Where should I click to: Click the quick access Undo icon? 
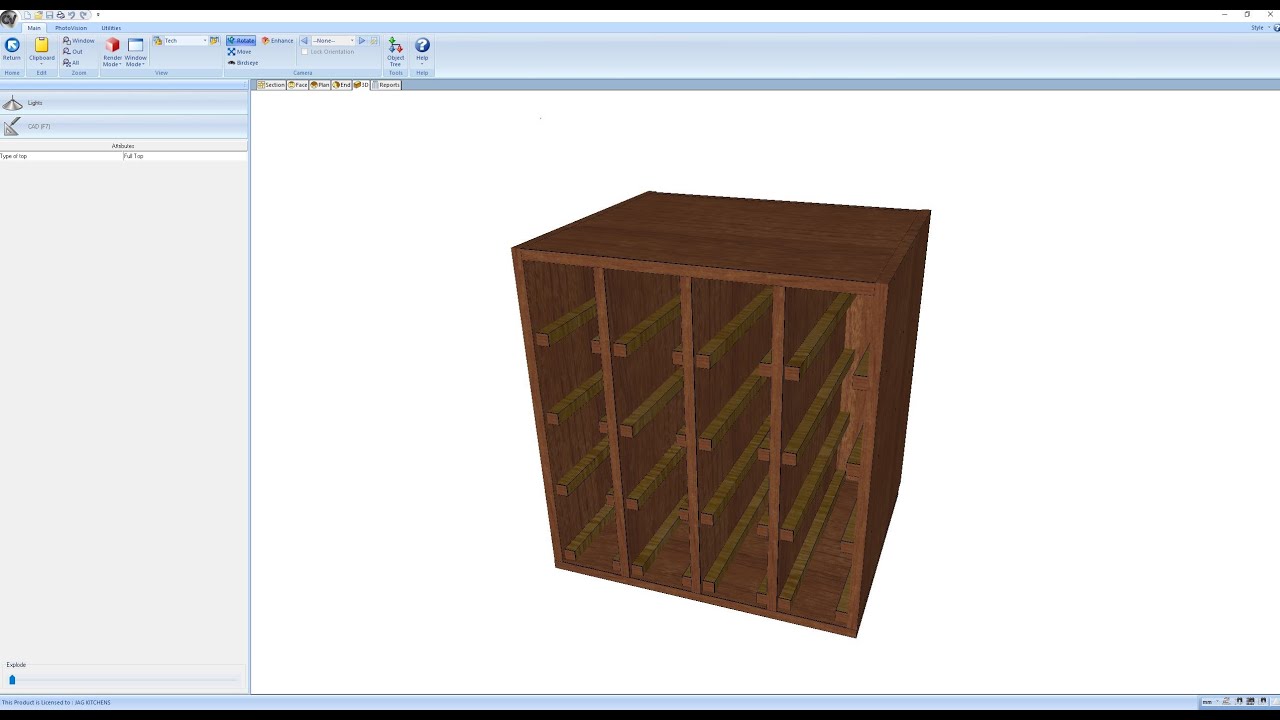pyautogui.click(x=71, y=15)
